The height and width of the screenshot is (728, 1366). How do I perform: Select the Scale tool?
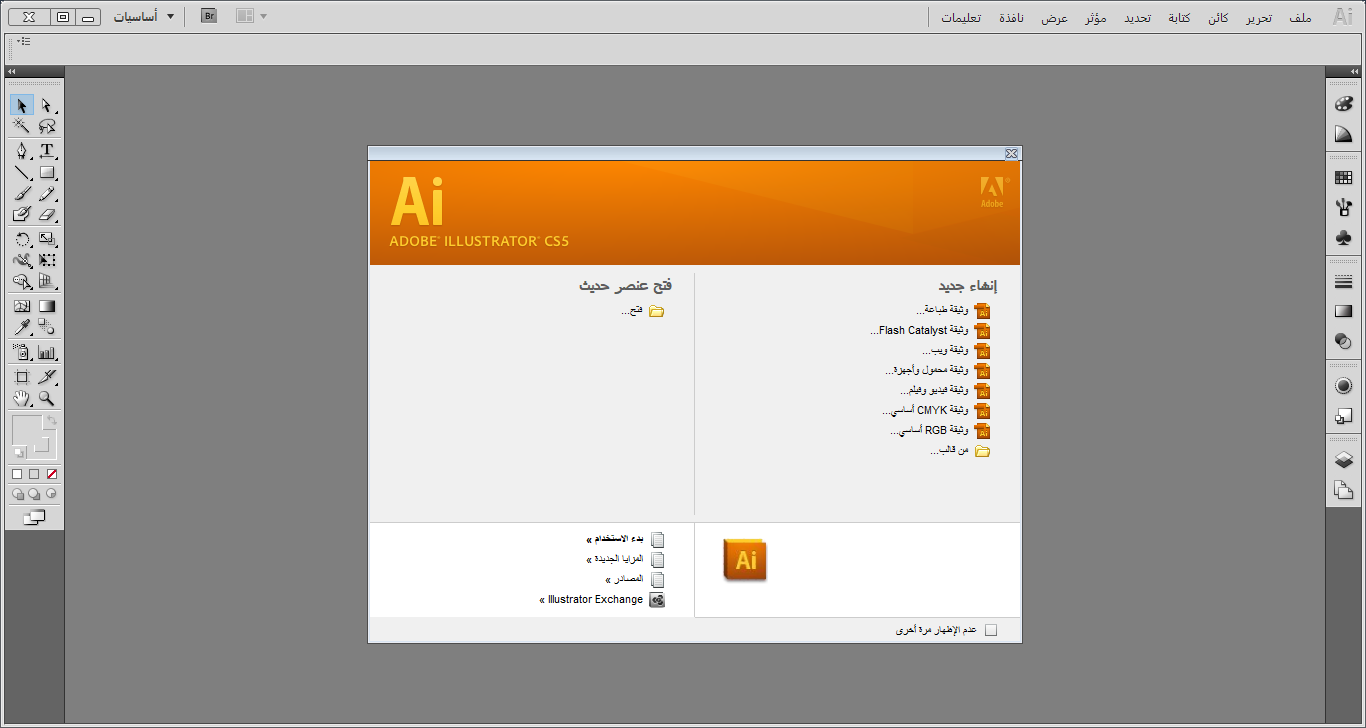(47, 239)
